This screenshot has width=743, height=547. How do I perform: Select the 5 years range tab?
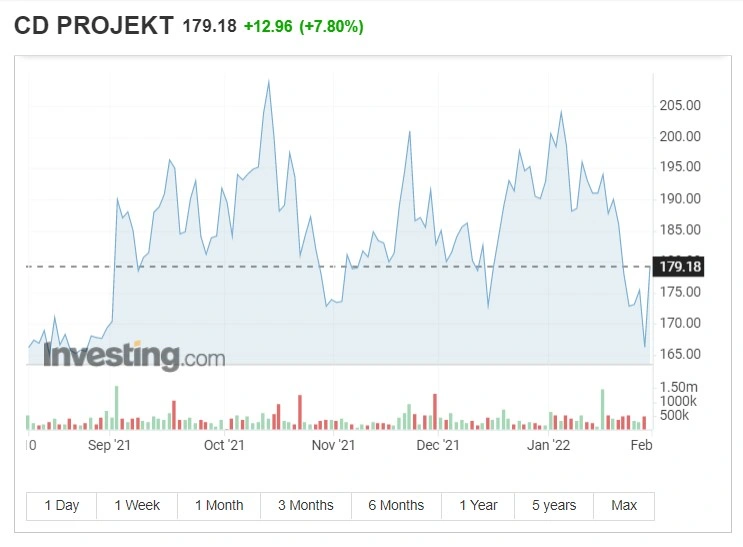[554, 506]
